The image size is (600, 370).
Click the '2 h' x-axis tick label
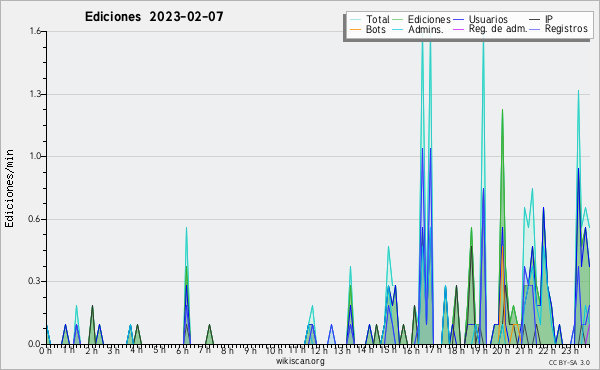pos(91,351)
